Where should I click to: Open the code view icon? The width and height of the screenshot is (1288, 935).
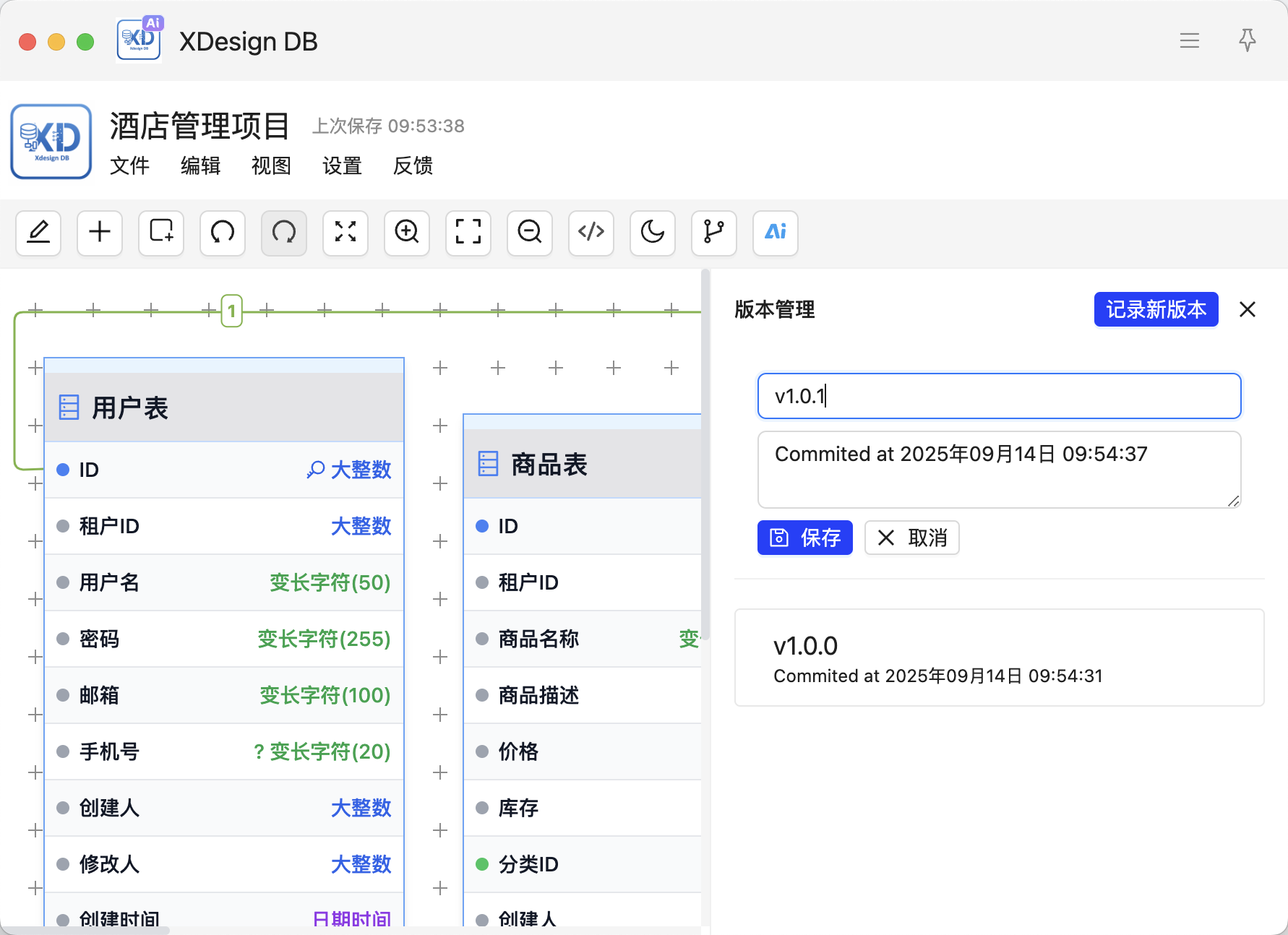pyautogui.click(x=591, y=233)
